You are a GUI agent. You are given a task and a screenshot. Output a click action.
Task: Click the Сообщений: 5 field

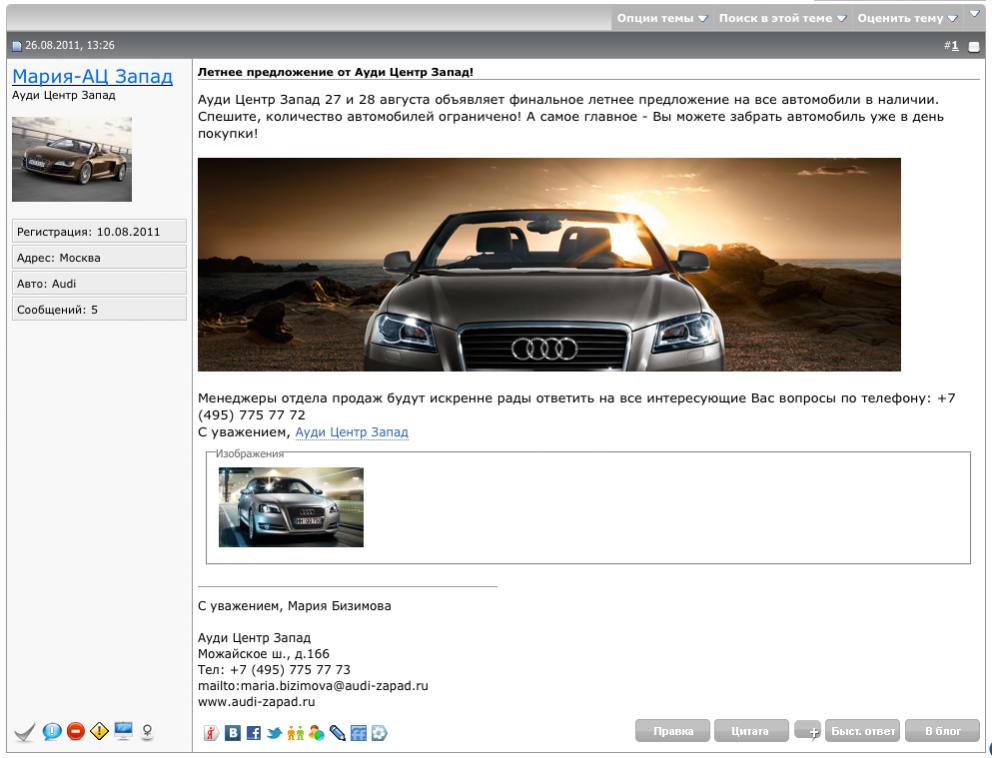[x=99, y=309]
